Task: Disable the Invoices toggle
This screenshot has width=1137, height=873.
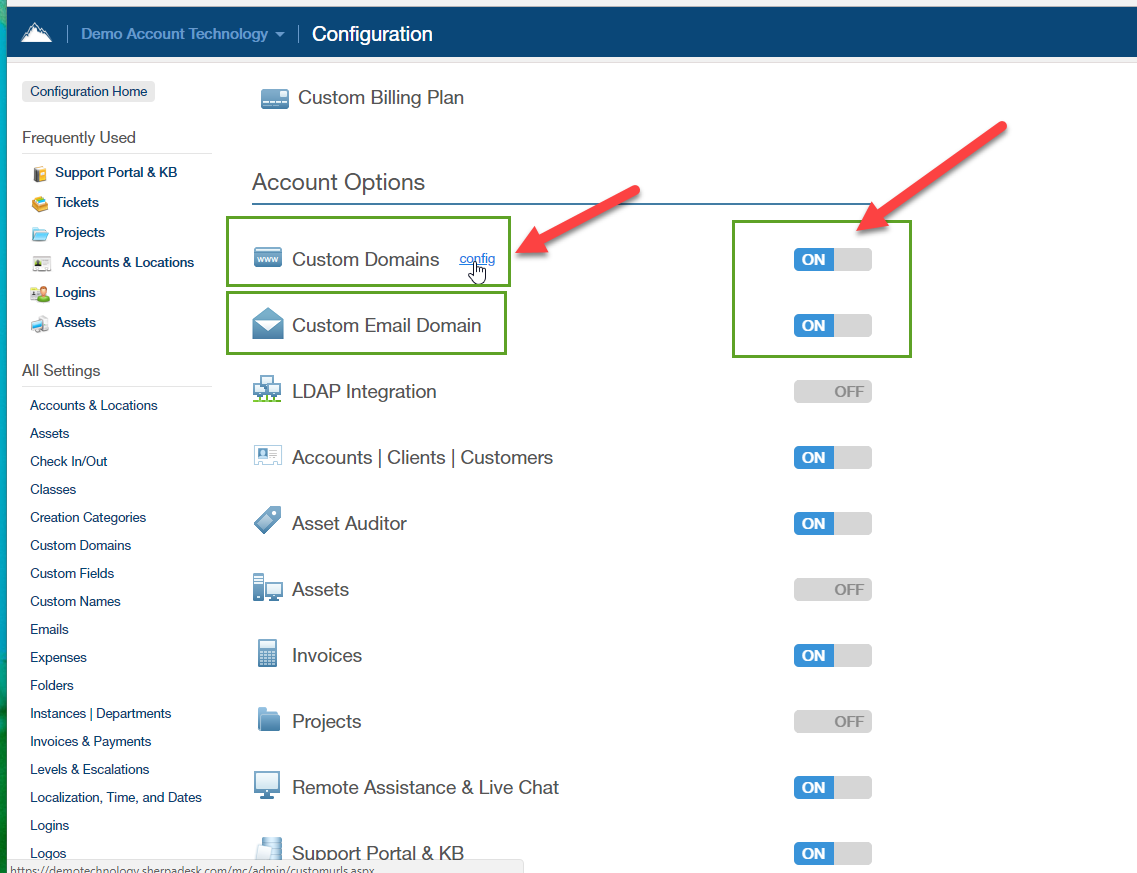Action: click(x=832, y=656)
